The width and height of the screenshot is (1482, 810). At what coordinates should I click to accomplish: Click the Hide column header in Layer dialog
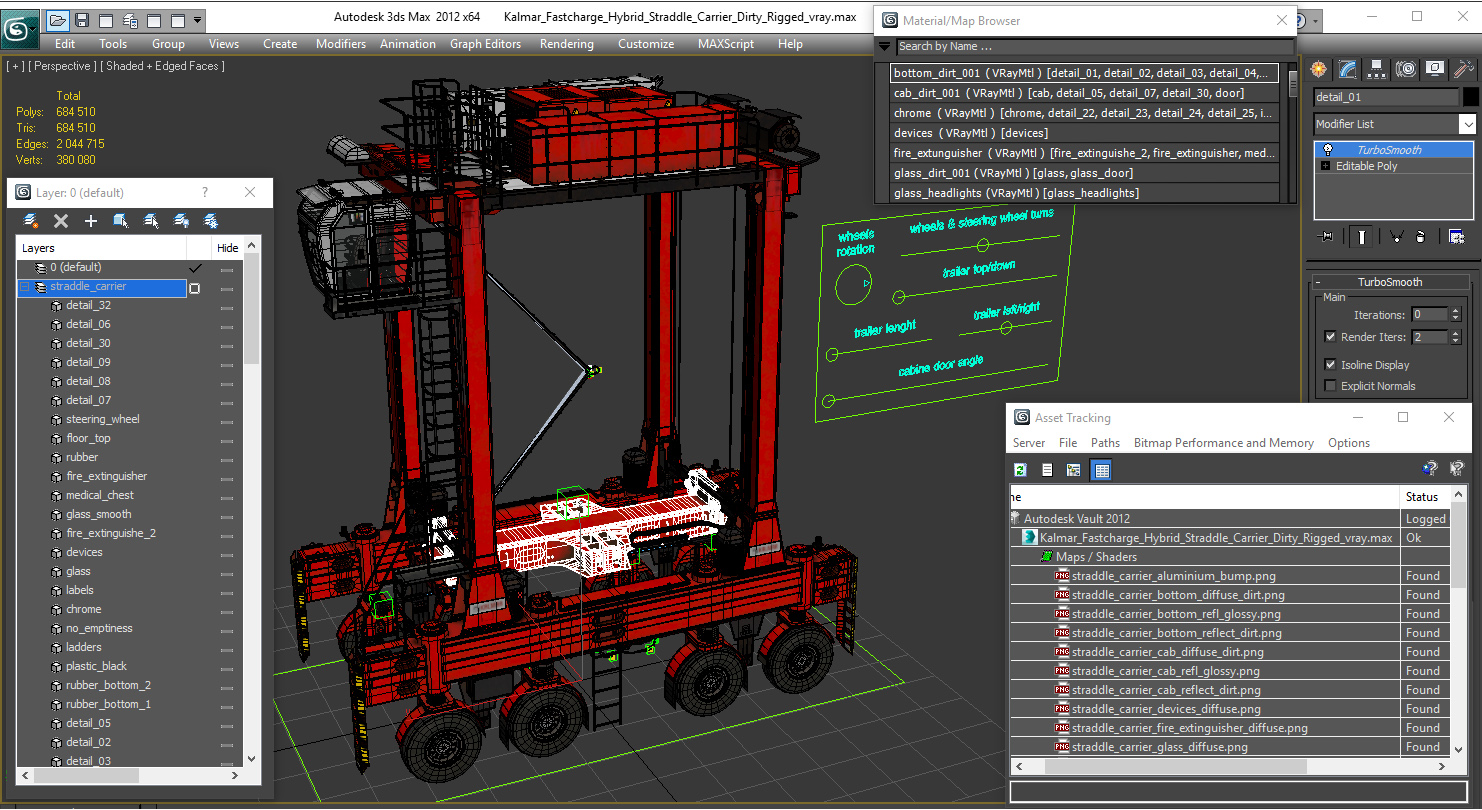(x=228, y=248)
